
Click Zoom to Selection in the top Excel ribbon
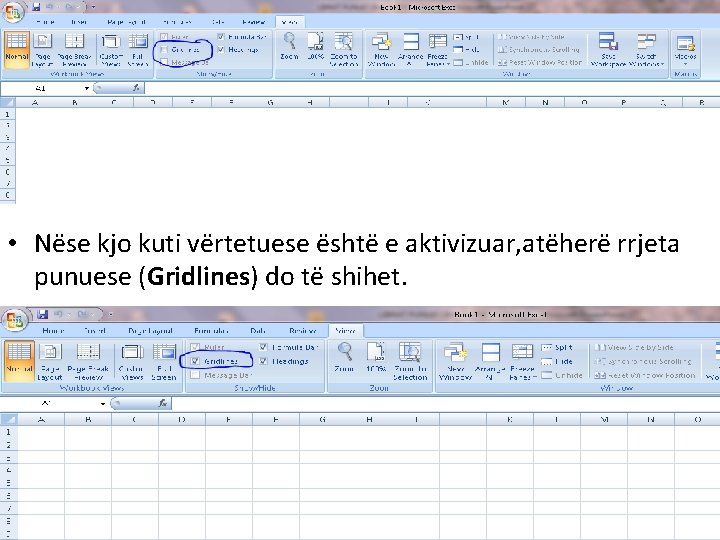(343, 50)
